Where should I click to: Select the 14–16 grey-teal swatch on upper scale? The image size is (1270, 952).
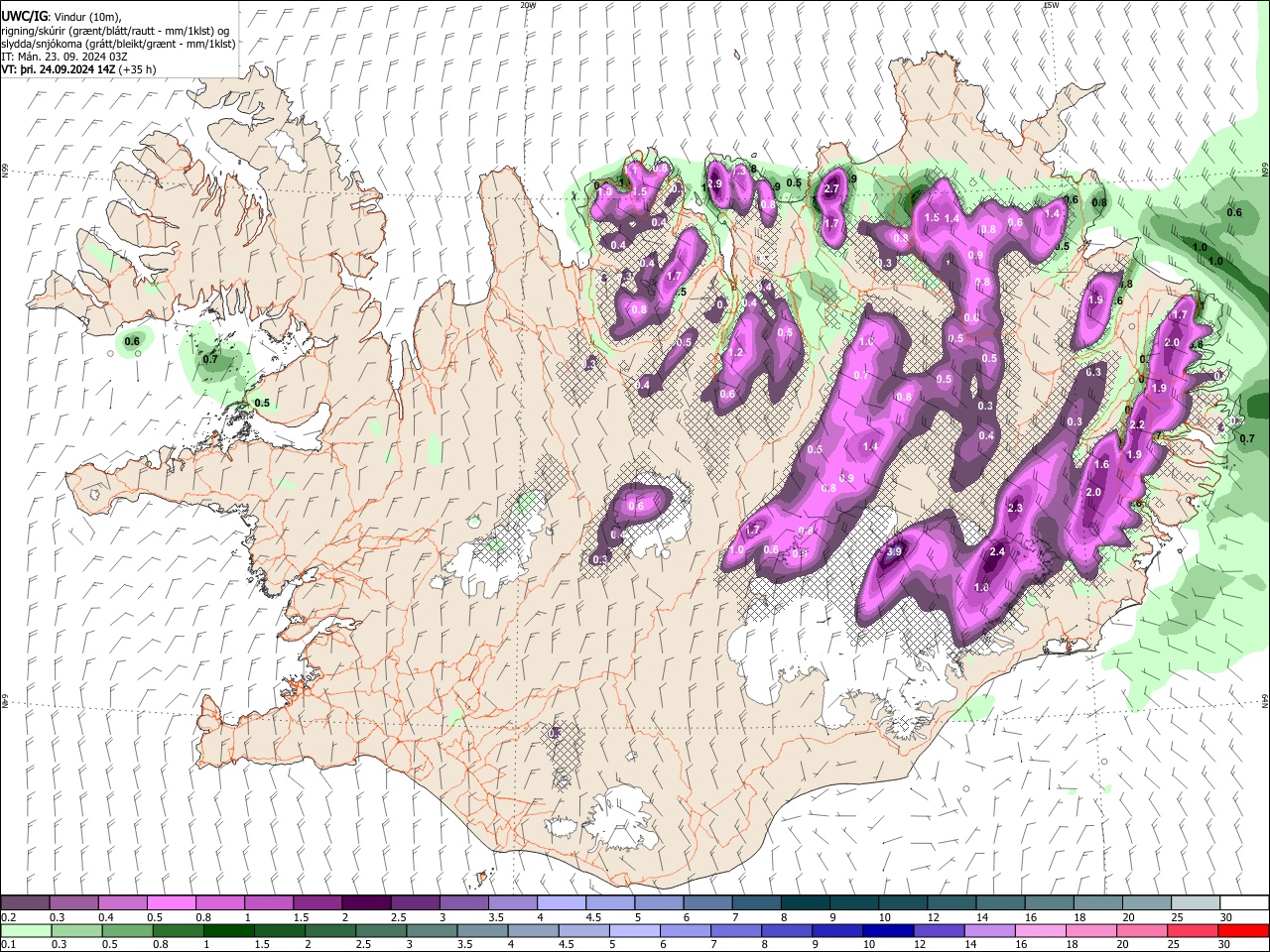(1000, 903)
